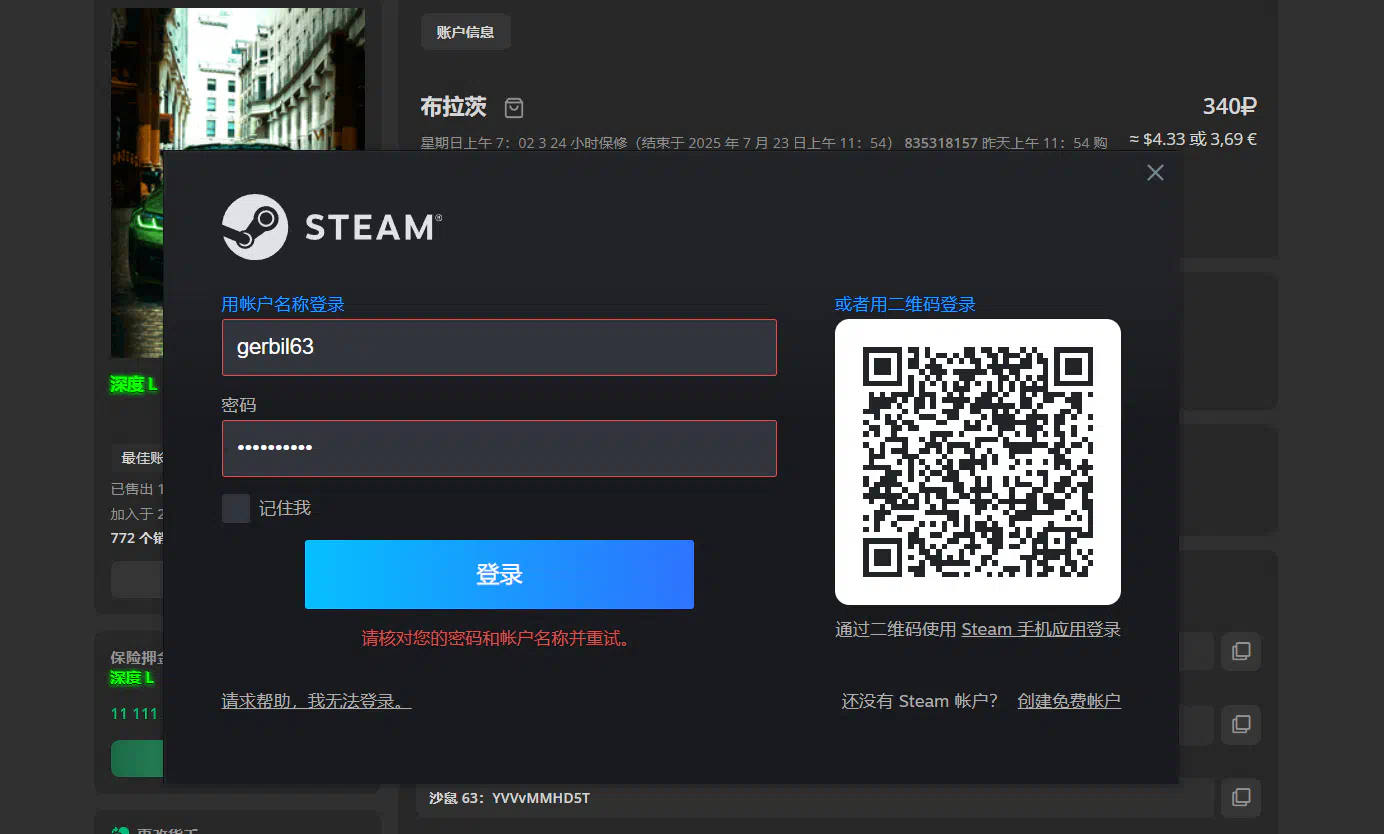This screenshot has height=834, width=1384.
Task: Click the copy icon beside the top field row
Action: (x=1241, y=651)
